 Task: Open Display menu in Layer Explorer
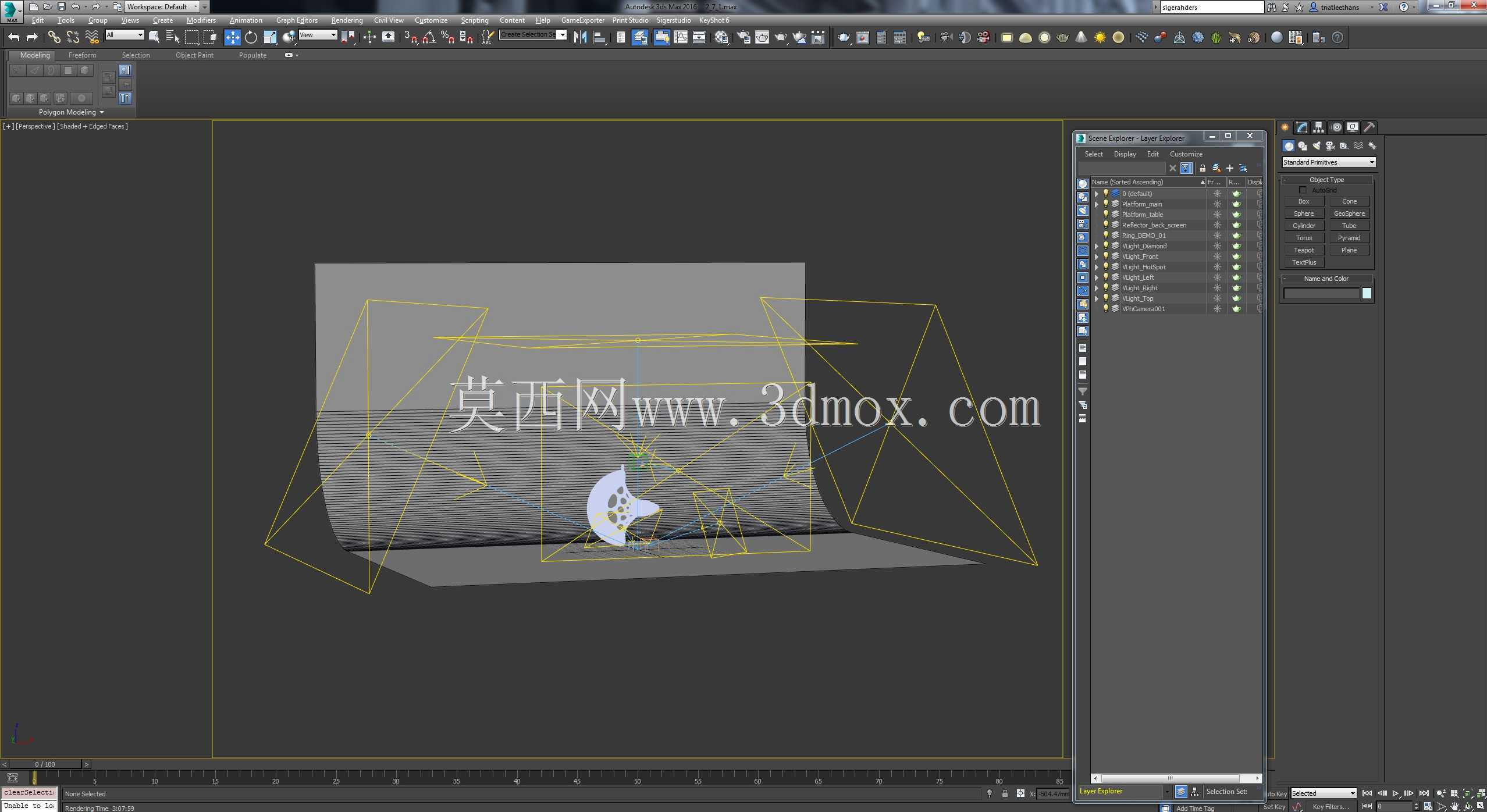tap(1125, 154)
